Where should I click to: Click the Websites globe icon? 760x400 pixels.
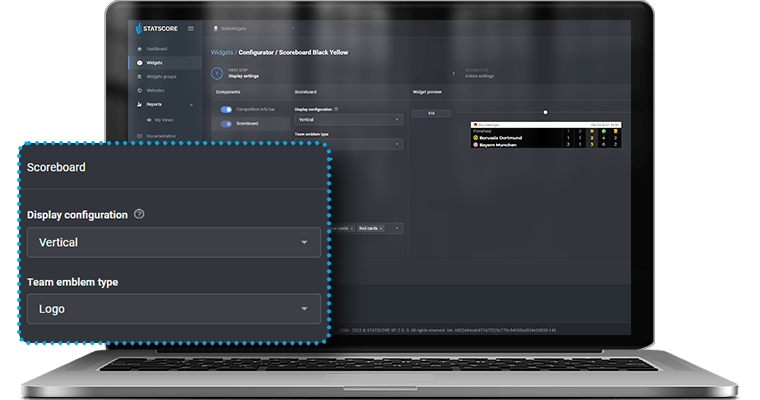pyautogui.click(x=140, y=91)
